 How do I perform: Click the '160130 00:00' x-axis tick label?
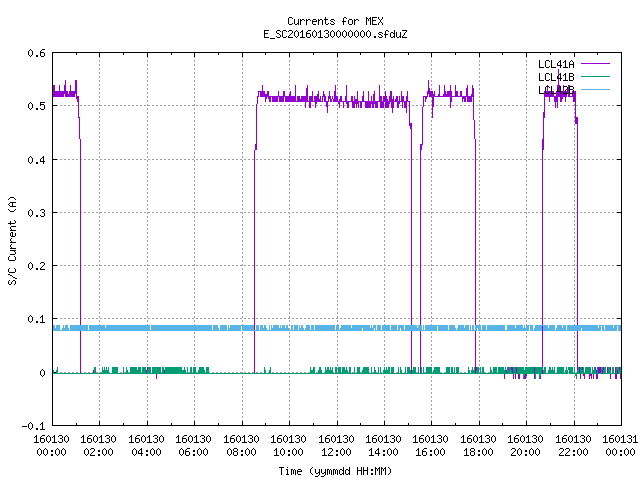51,446
